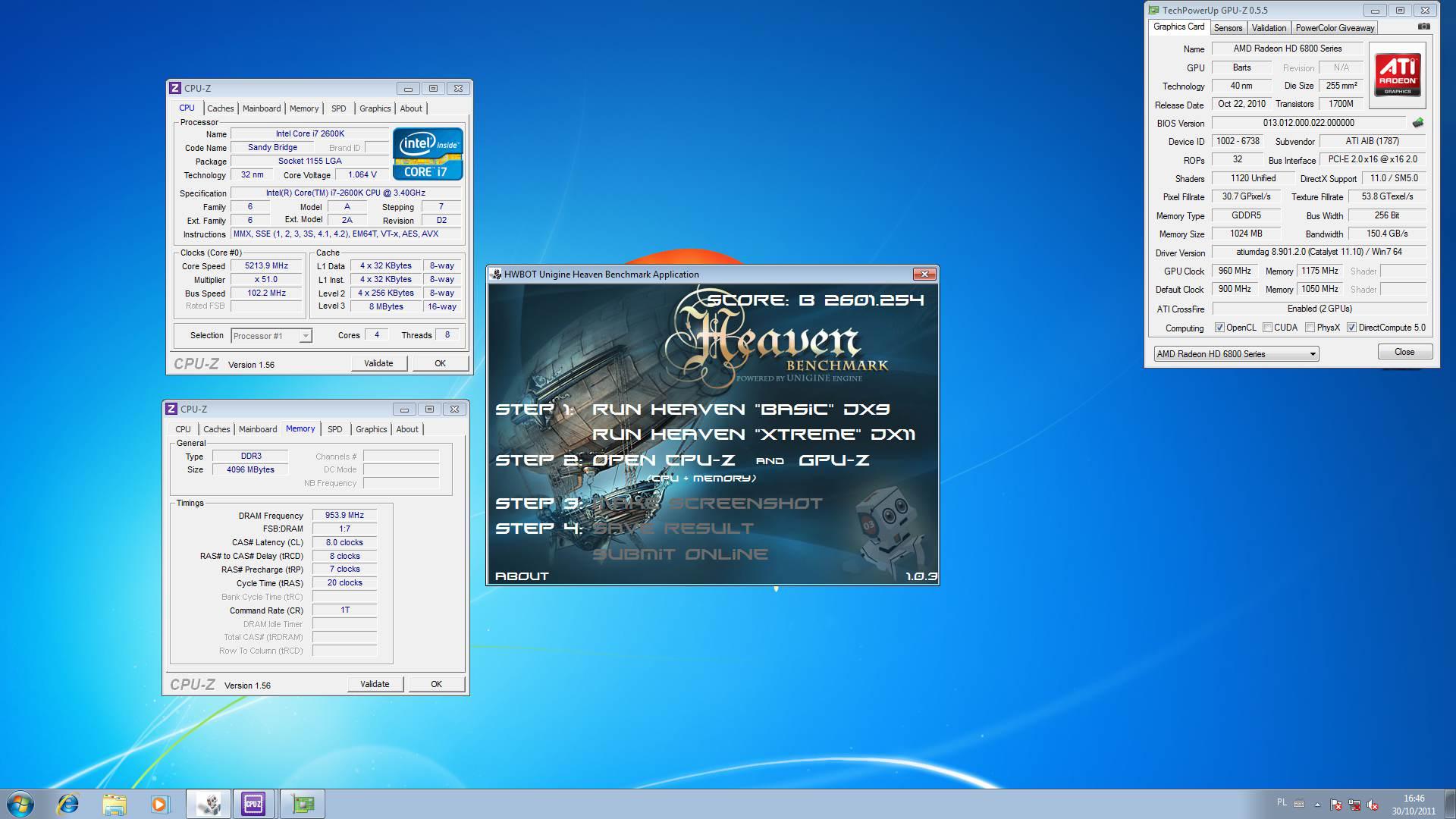The image size is (1456, 819).
Task: Click the GPU-Z camera screenshot icon
Action: [1424, 27]
